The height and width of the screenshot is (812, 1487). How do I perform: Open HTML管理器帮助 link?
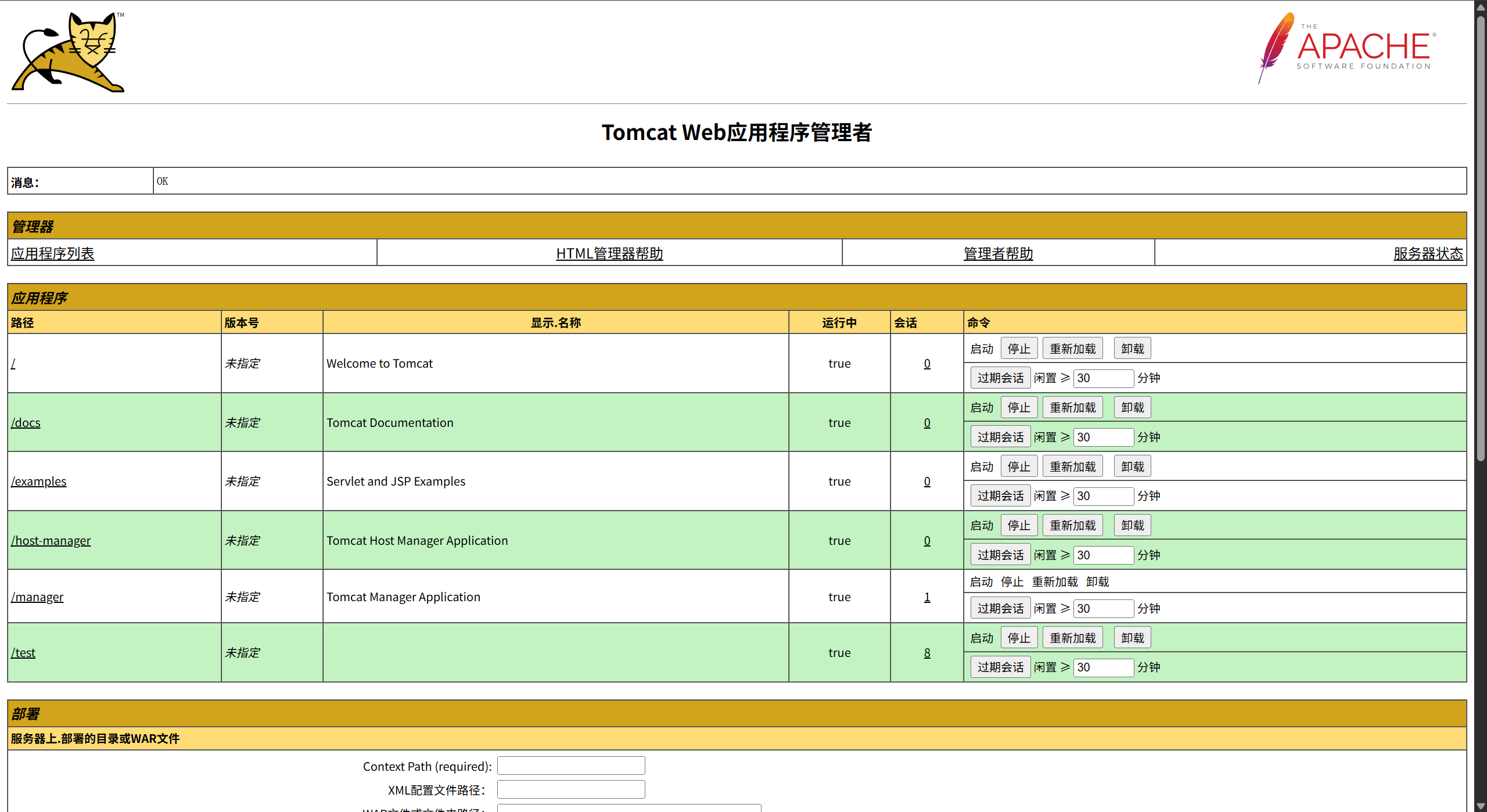[609, 253]
